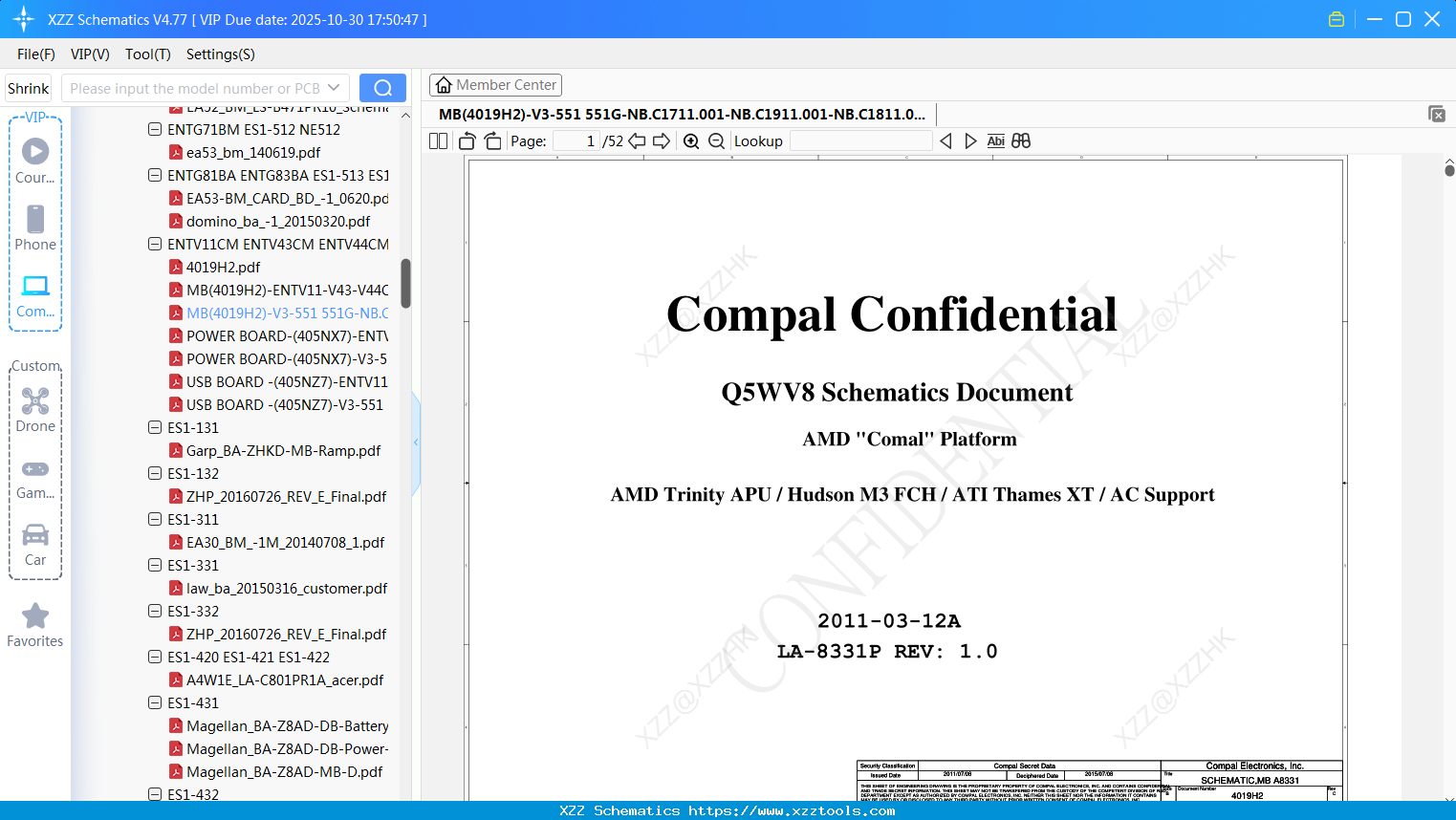Screen dimensions: 1456x820
Task: Focus the model number or PCB search box
Action: (x=194, y=88)
